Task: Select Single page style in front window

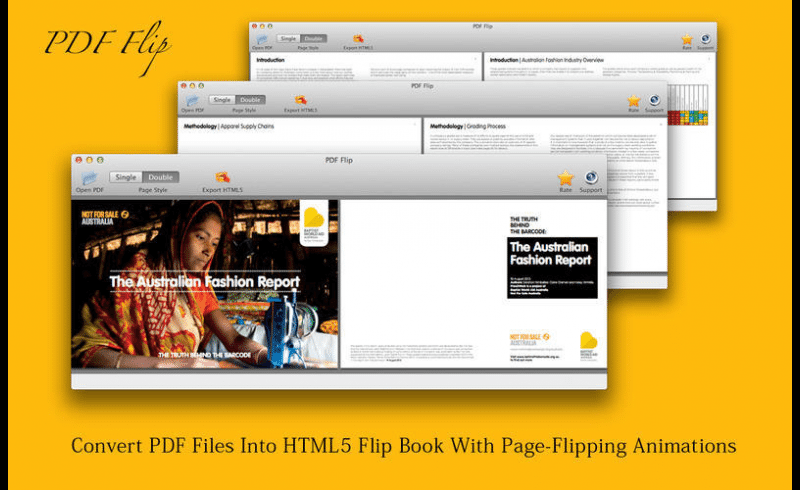Action: pos(126,177)
